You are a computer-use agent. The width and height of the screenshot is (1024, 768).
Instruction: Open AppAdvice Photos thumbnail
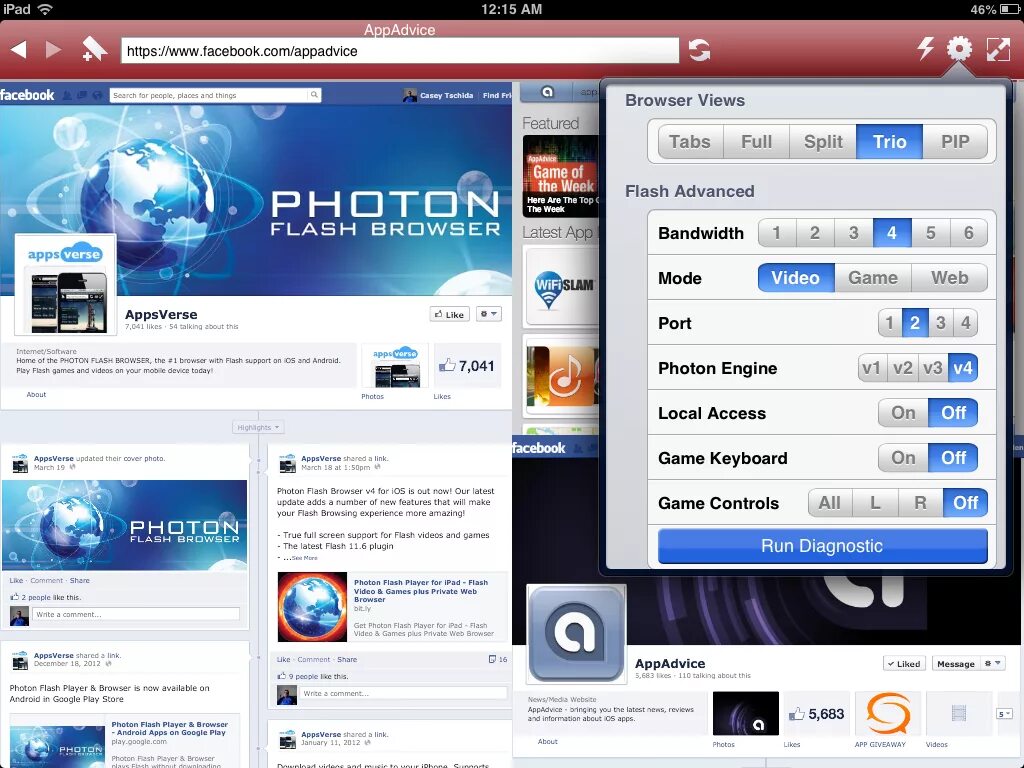click(x=745, y=714)
